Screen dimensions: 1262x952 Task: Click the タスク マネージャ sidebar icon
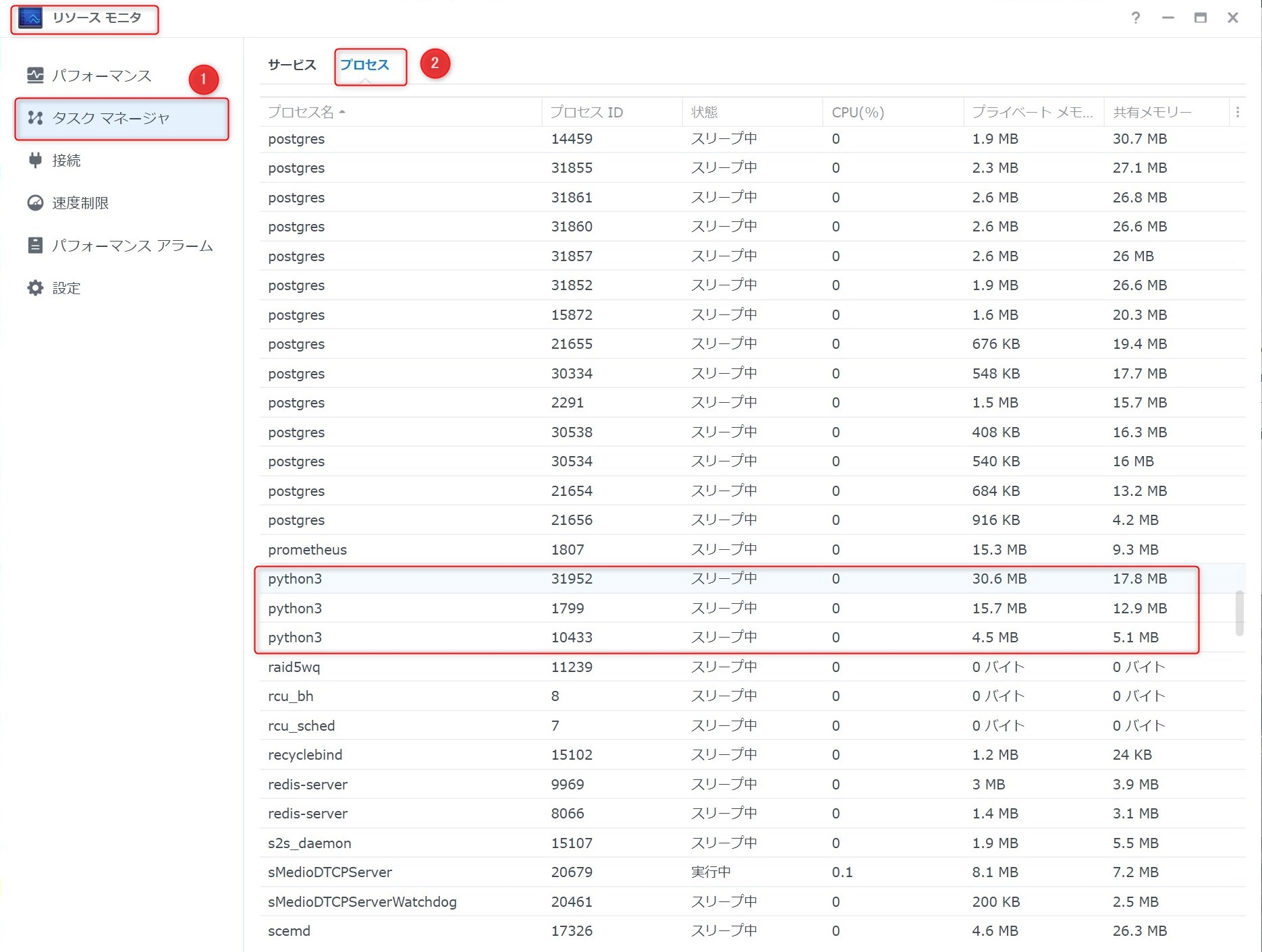click(x=35, y=118)
